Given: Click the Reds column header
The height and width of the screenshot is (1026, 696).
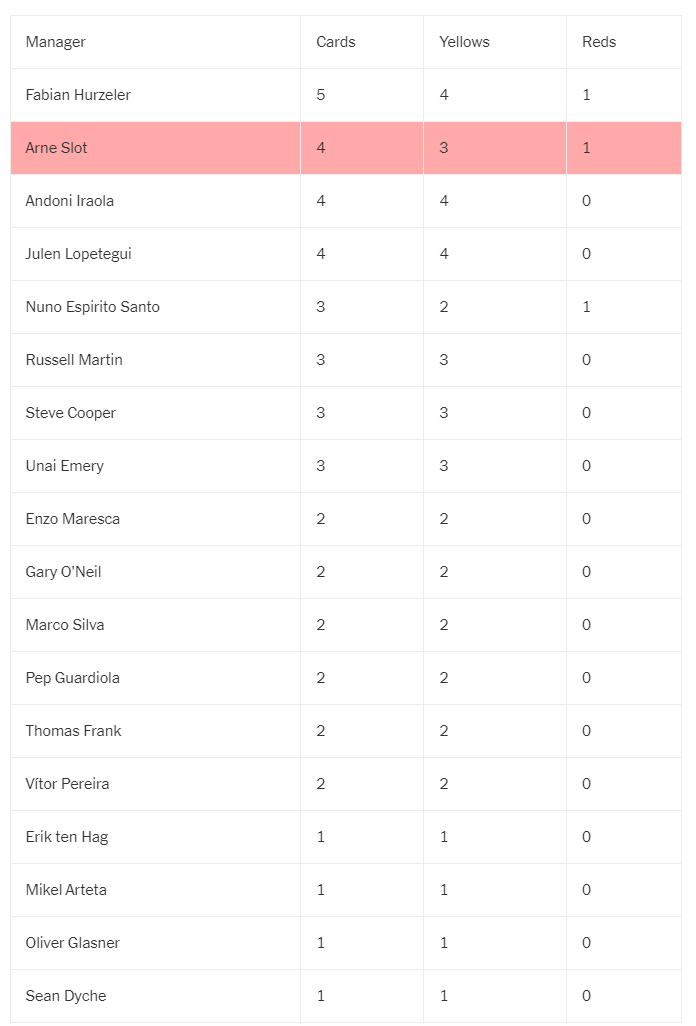Looking at the screenshot, I should coord(599,42).
